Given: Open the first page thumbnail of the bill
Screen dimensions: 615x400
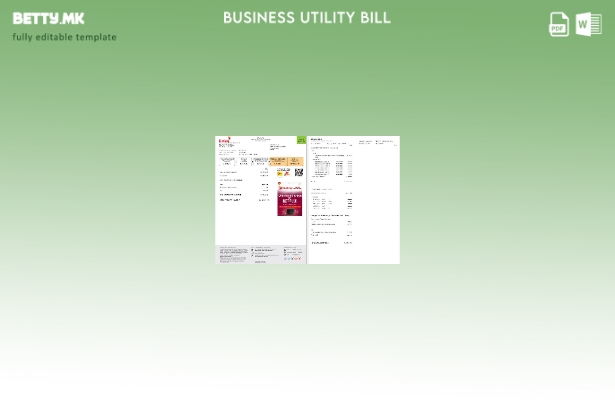Looking at the screenshot, I should coord(260,199).
